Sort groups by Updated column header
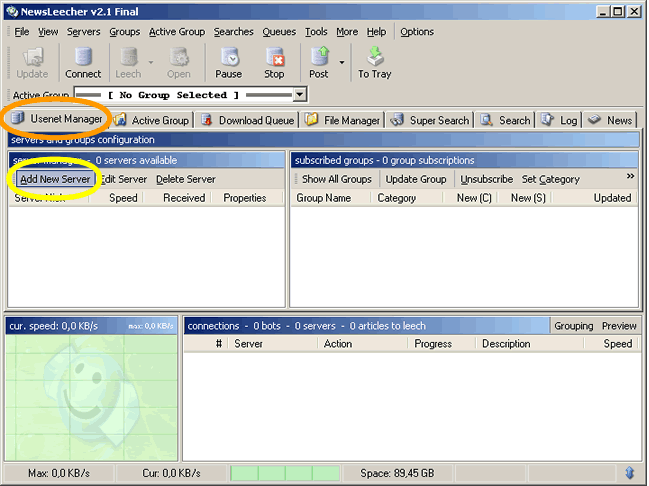 point(595,198)
